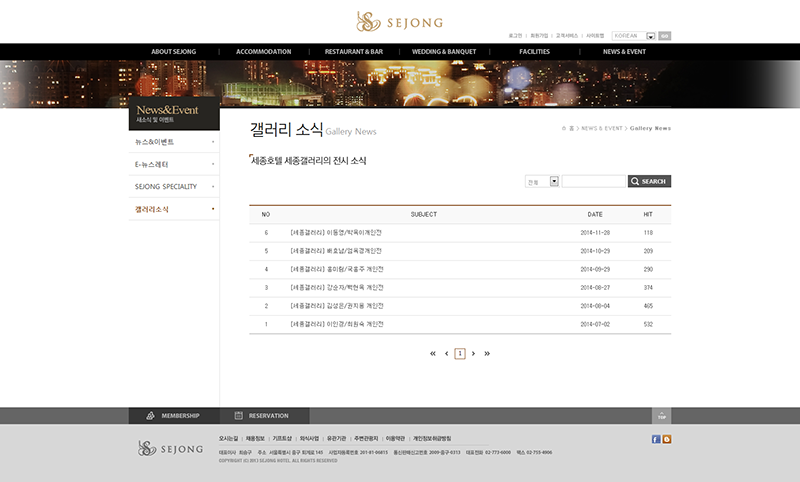Click the SUBJECT column header
Image resolution: width=800 pixels, height=482 pixels.
[x=424, y=215]
